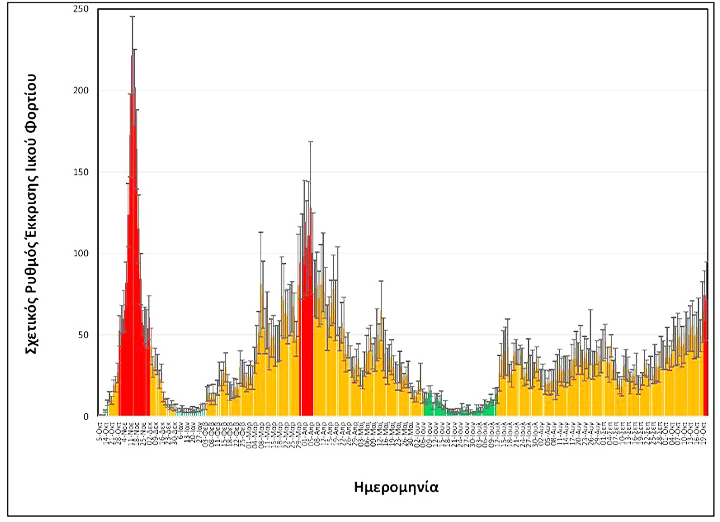Select the 150 y-axis tick label
Screen dimensions: 720x522
tap(80, 172)
